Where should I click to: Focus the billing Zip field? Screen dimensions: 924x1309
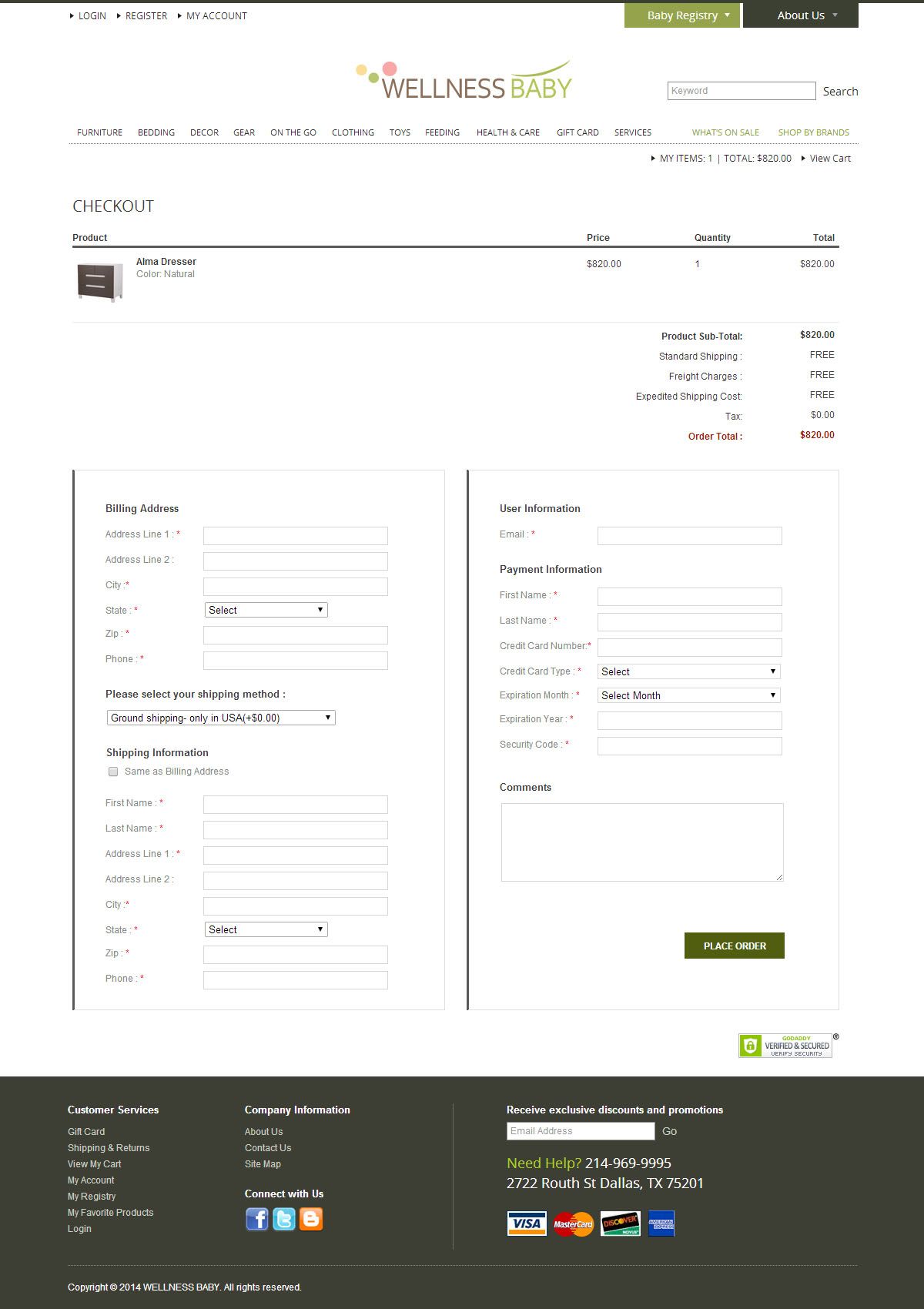coord(296,635)
